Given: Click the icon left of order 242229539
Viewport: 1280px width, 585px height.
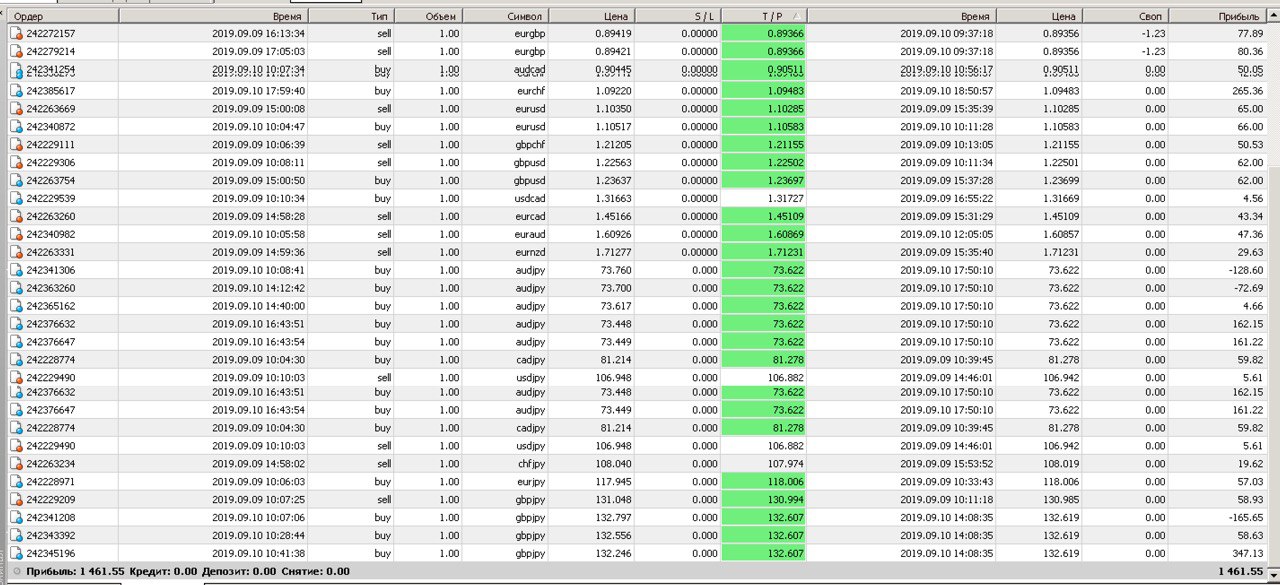Looking at the screenshot, I should click(16, 199).
